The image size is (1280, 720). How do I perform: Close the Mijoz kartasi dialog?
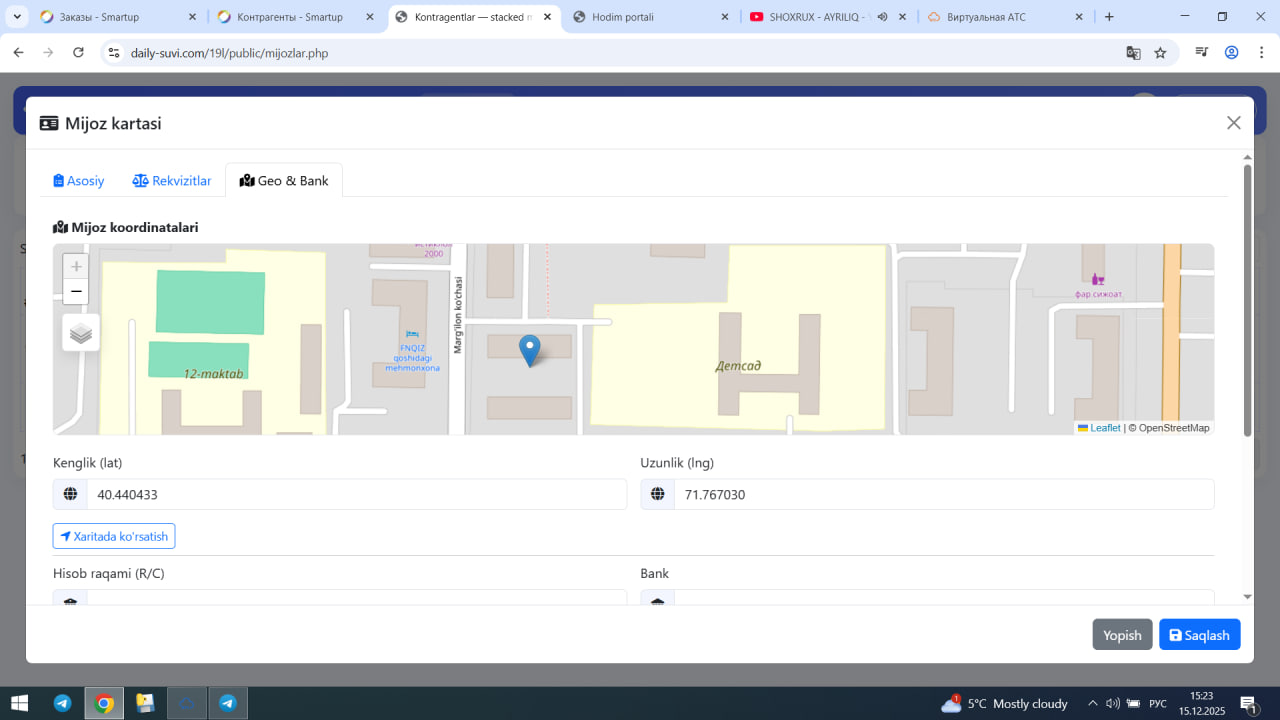1233,123
